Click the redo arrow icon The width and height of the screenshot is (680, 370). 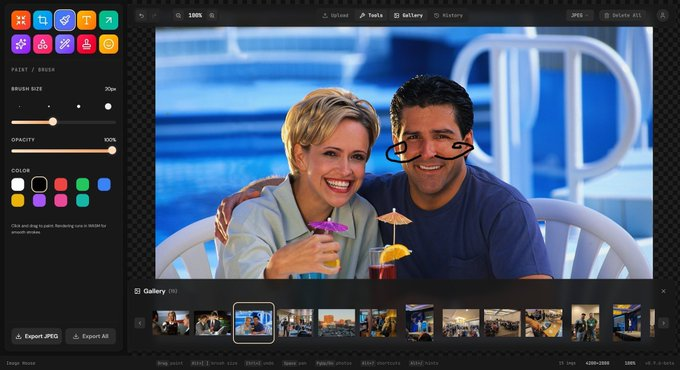coord(154,16)
